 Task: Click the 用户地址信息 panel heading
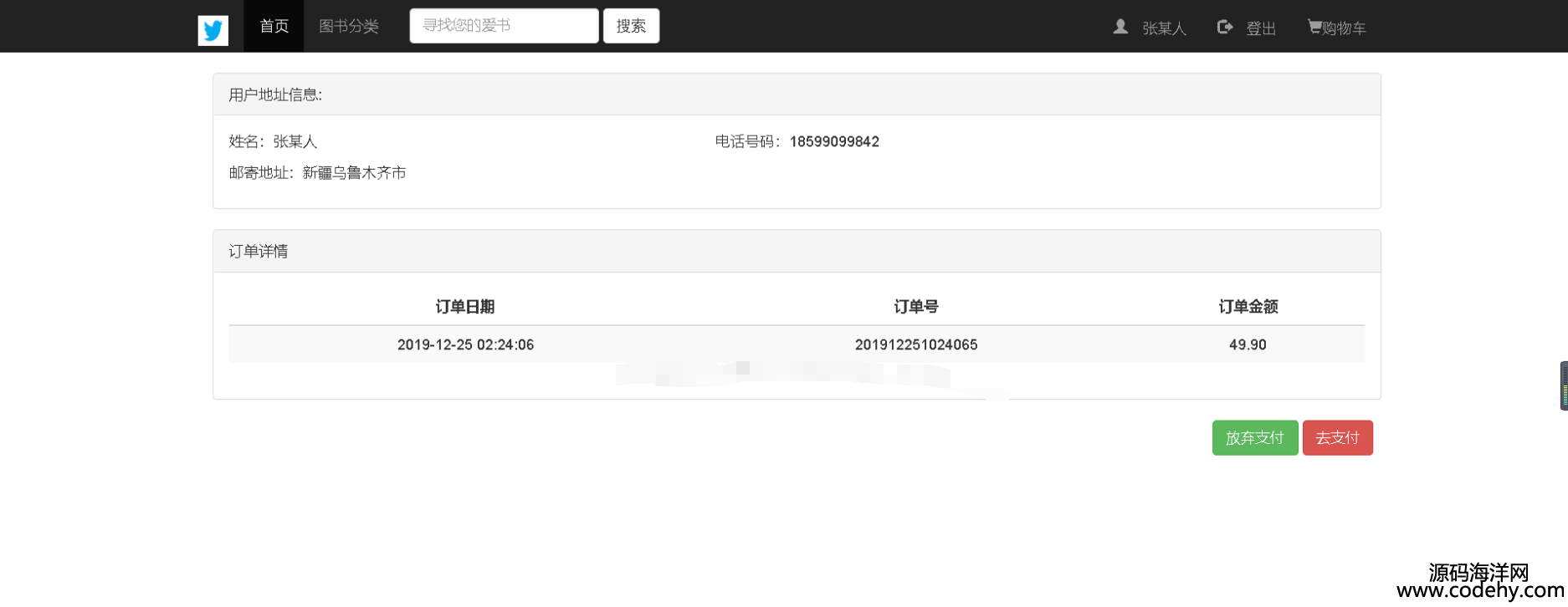[x=797, y=94]
